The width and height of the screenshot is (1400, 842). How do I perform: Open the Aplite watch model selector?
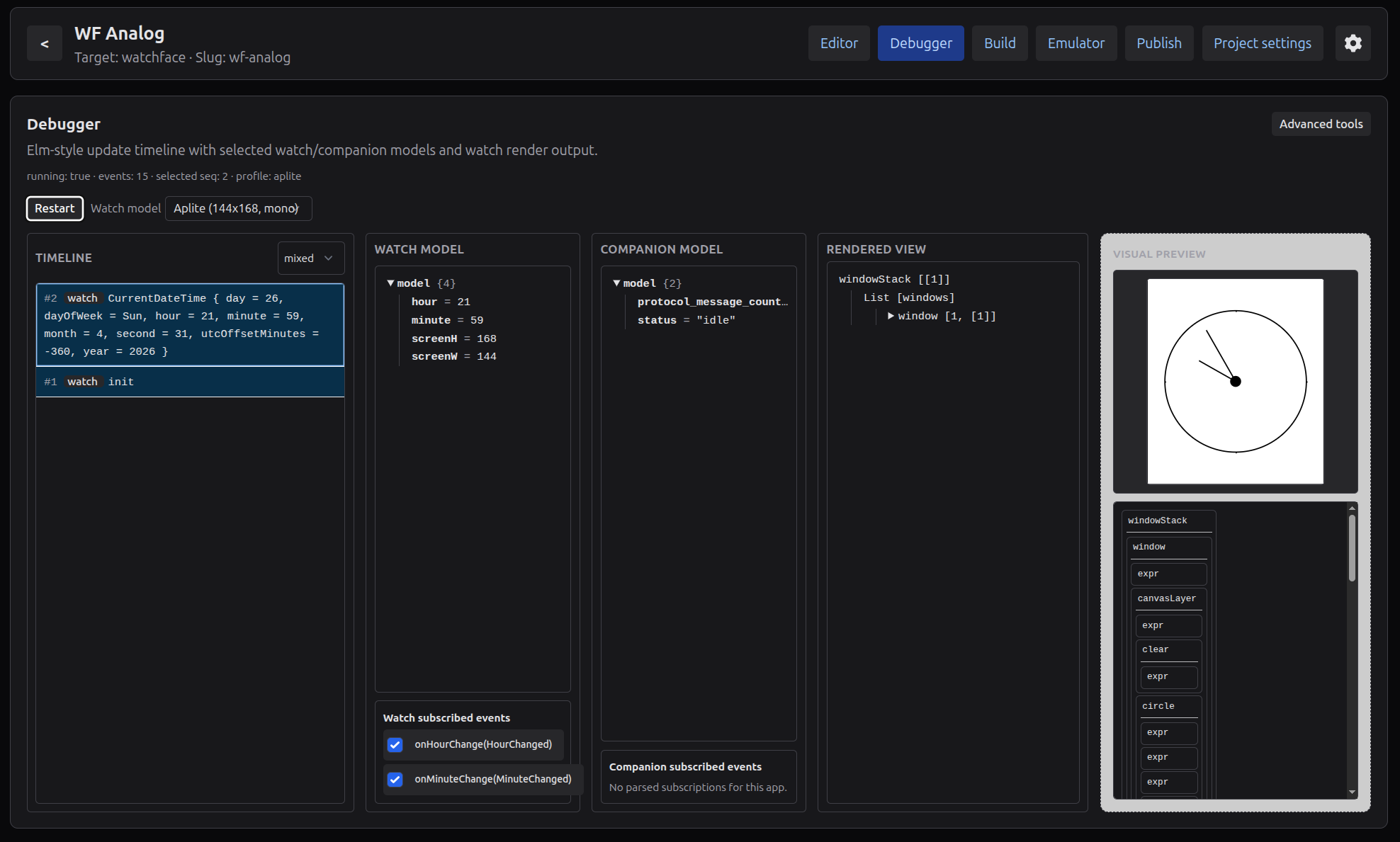(238, 208)
